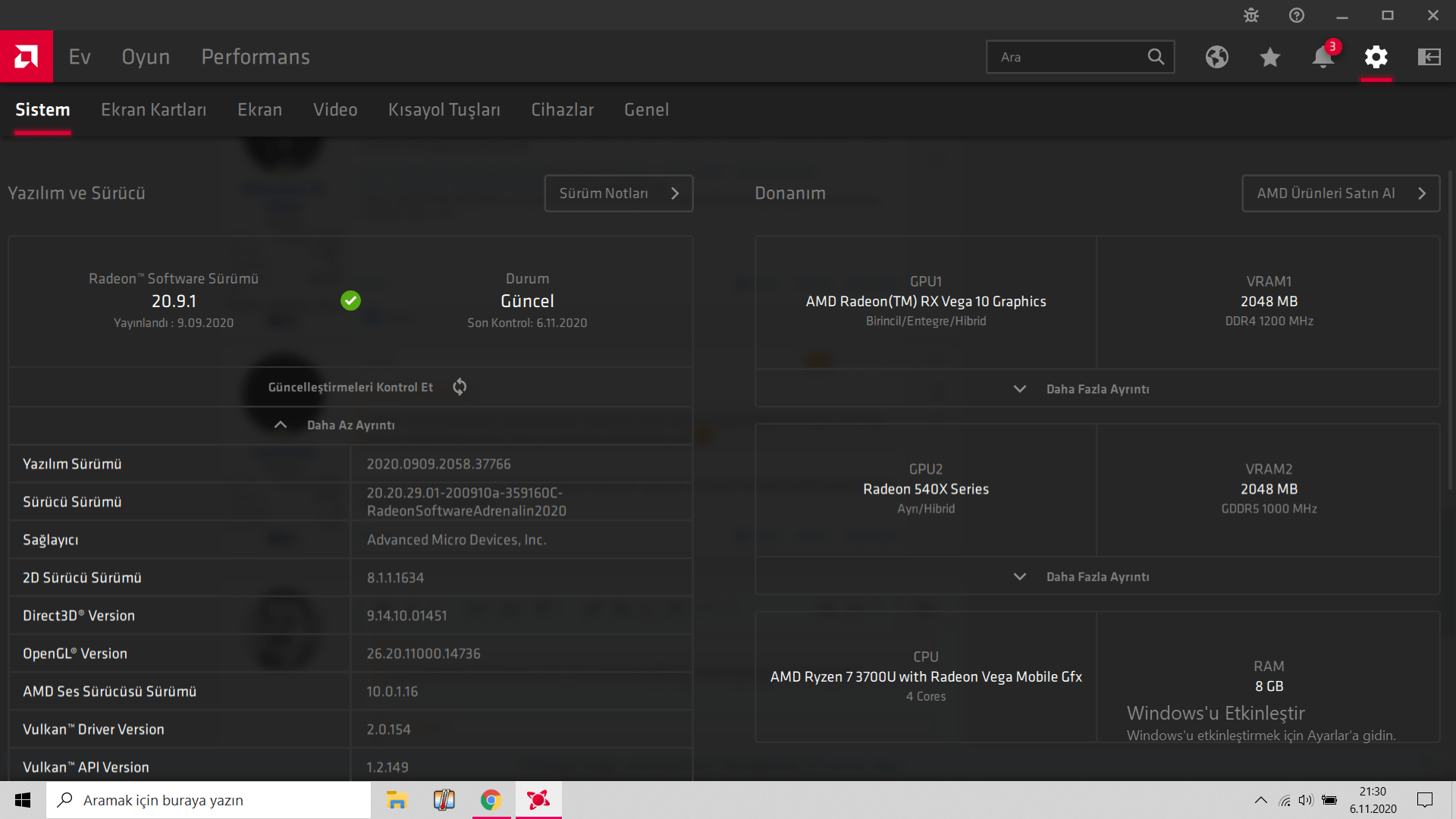Expand Daha Fazla Ayrıntı under GPU1

pyautogui.click(x=1082, y=389)
